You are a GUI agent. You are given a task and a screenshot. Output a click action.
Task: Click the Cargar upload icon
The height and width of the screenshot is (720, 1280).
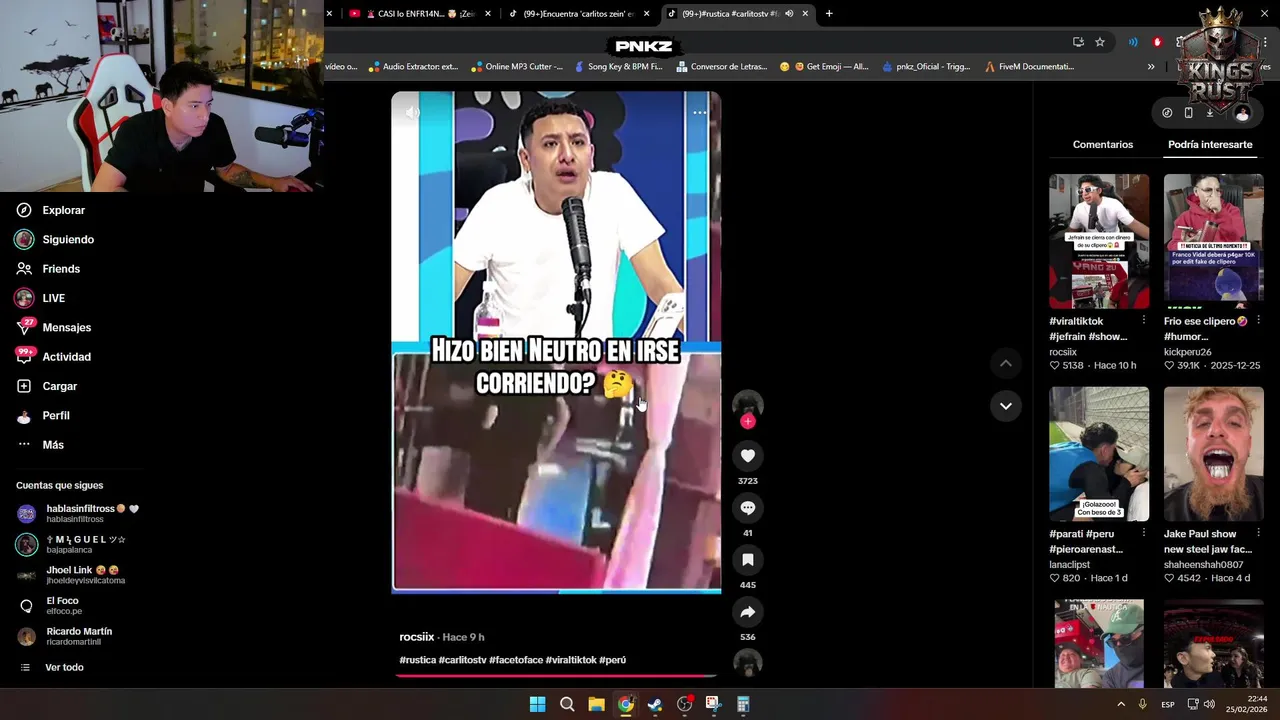pyautogui.click(x=24, y=386)
